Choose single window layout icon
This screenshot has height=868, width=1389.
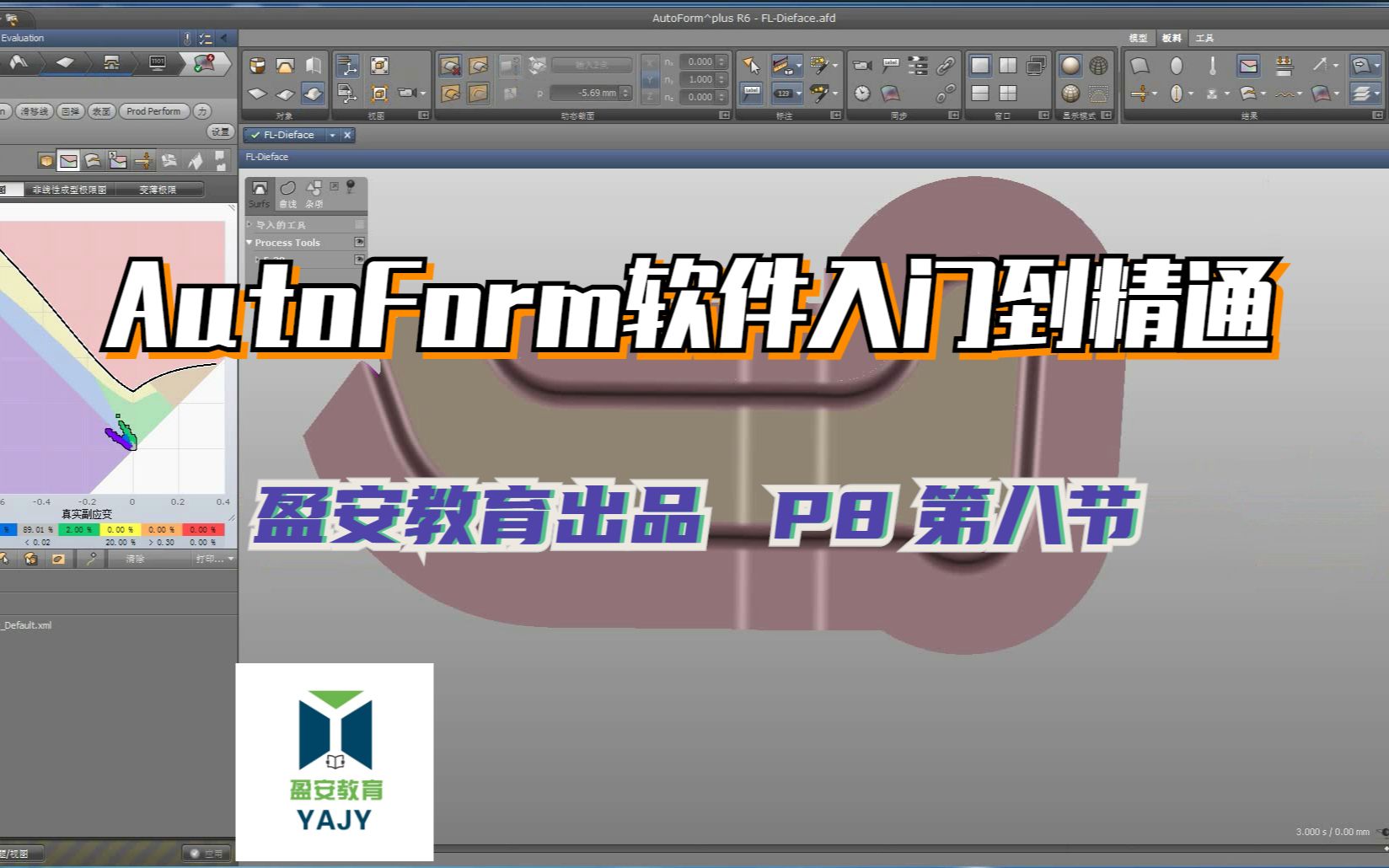[x=980, y=66]
